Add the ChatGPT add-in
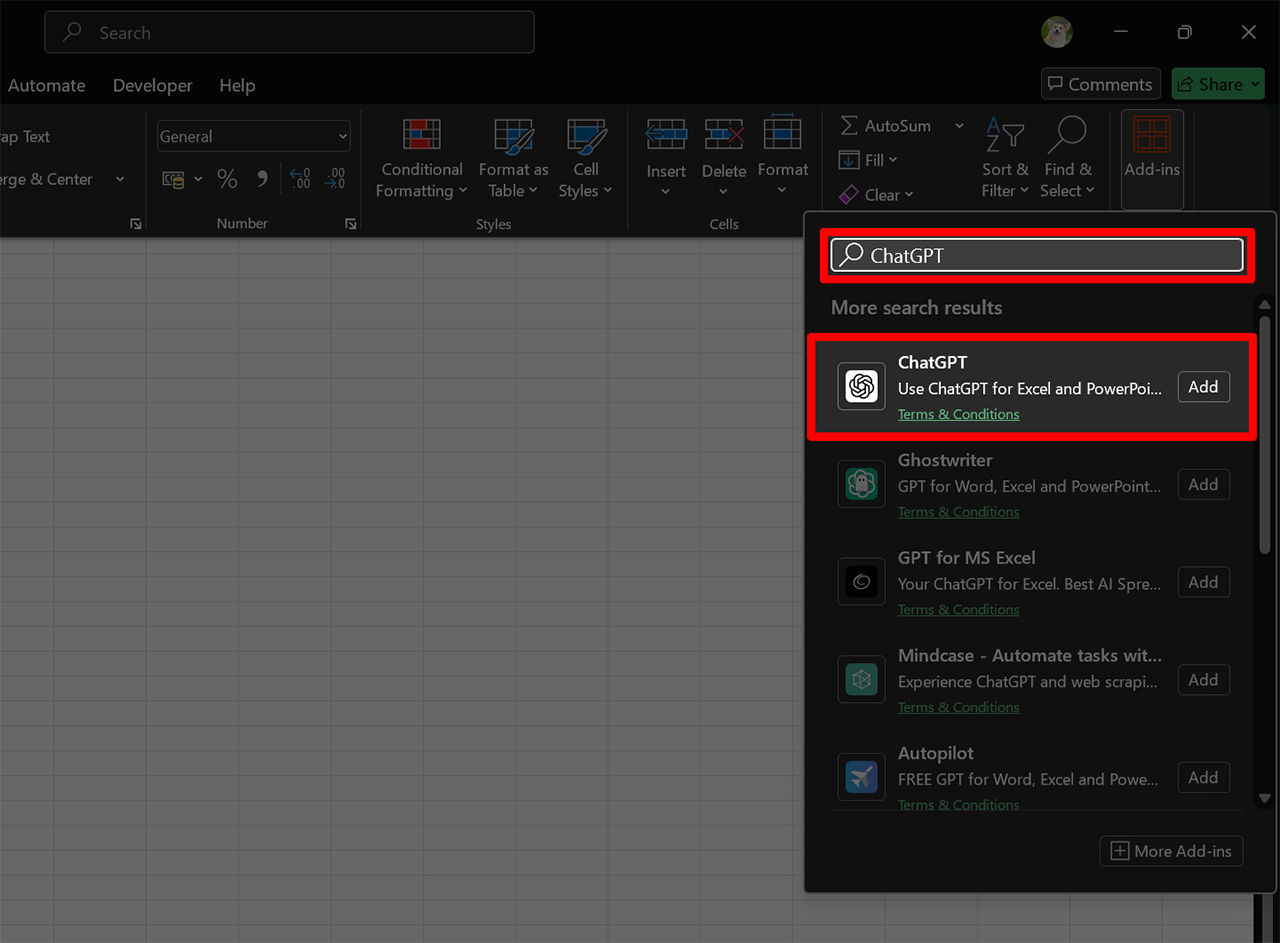Image resolution: width=1280 pixels, height=943 pixels. 1203,387
